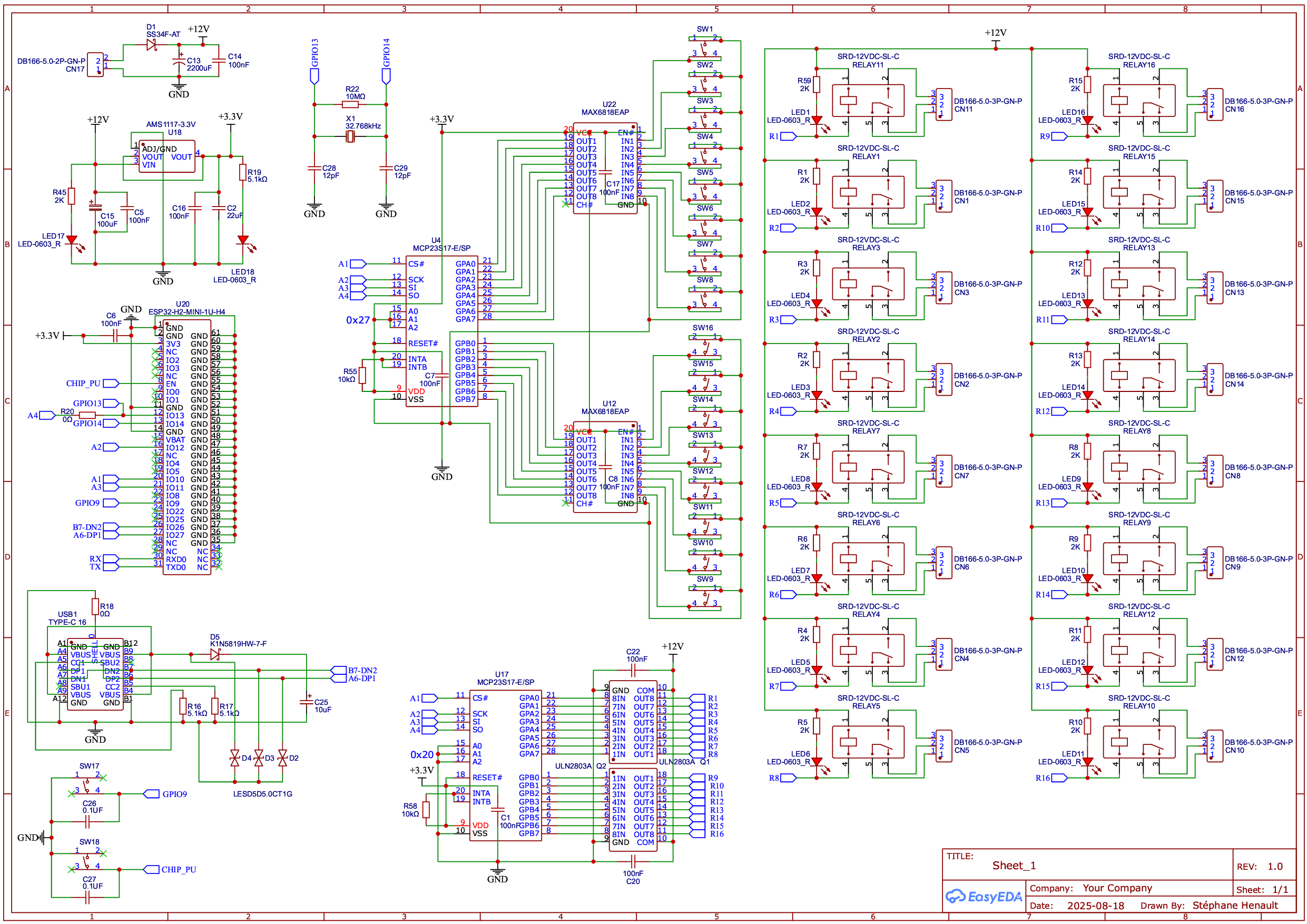Click the C25 10uF capacitor symbol
This screenshot has width=1307, height=924.
[x=306, y=702]
